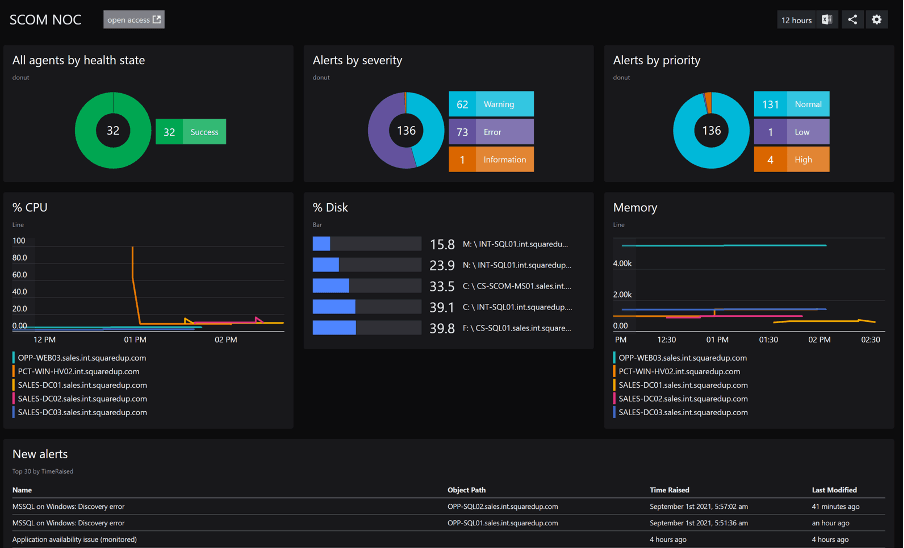Select the Normal priority tile
This screenshot has width=904, height=548.
[x=791, y=104]
